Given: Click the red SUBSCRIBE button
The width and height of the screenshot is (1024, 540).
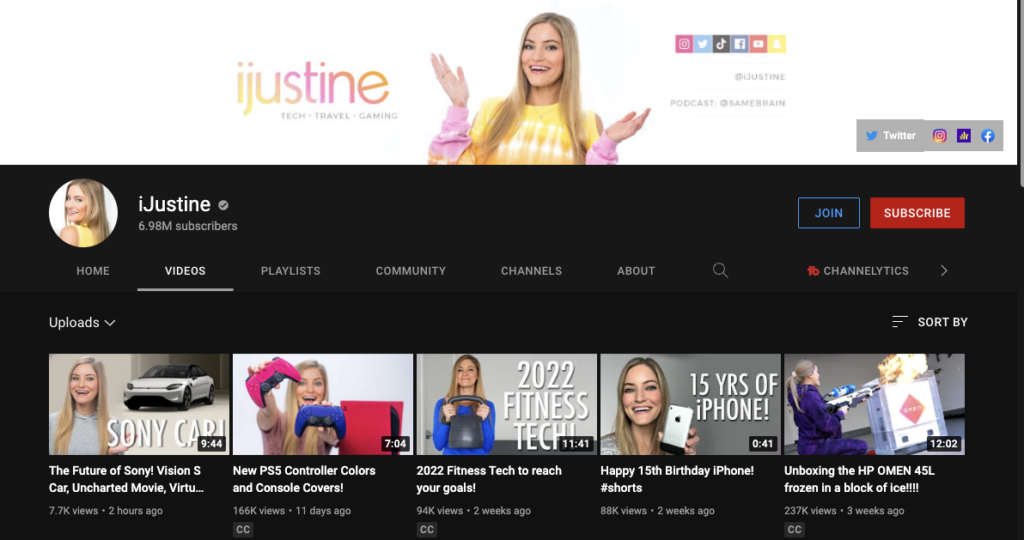Looking at the screenshot, I should (x=917, y=213).
